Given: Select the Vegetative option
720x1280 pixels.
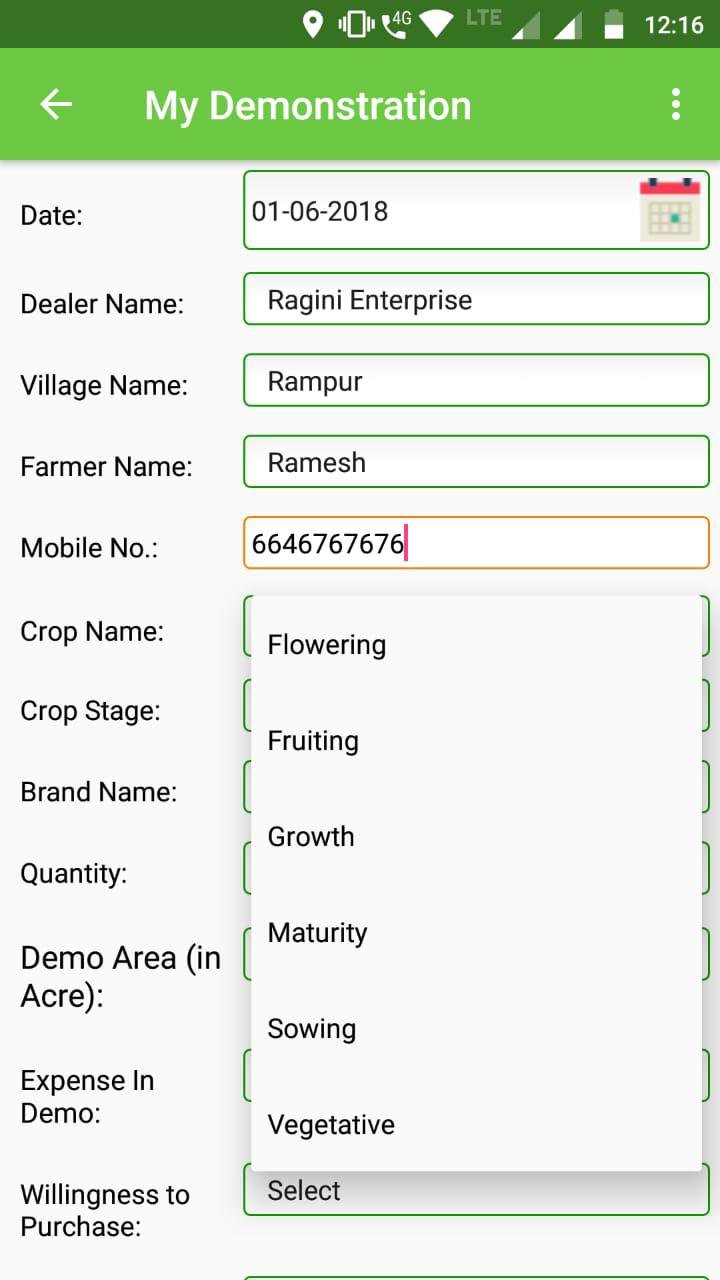Looking at the screenshot, I should 331,1125.
